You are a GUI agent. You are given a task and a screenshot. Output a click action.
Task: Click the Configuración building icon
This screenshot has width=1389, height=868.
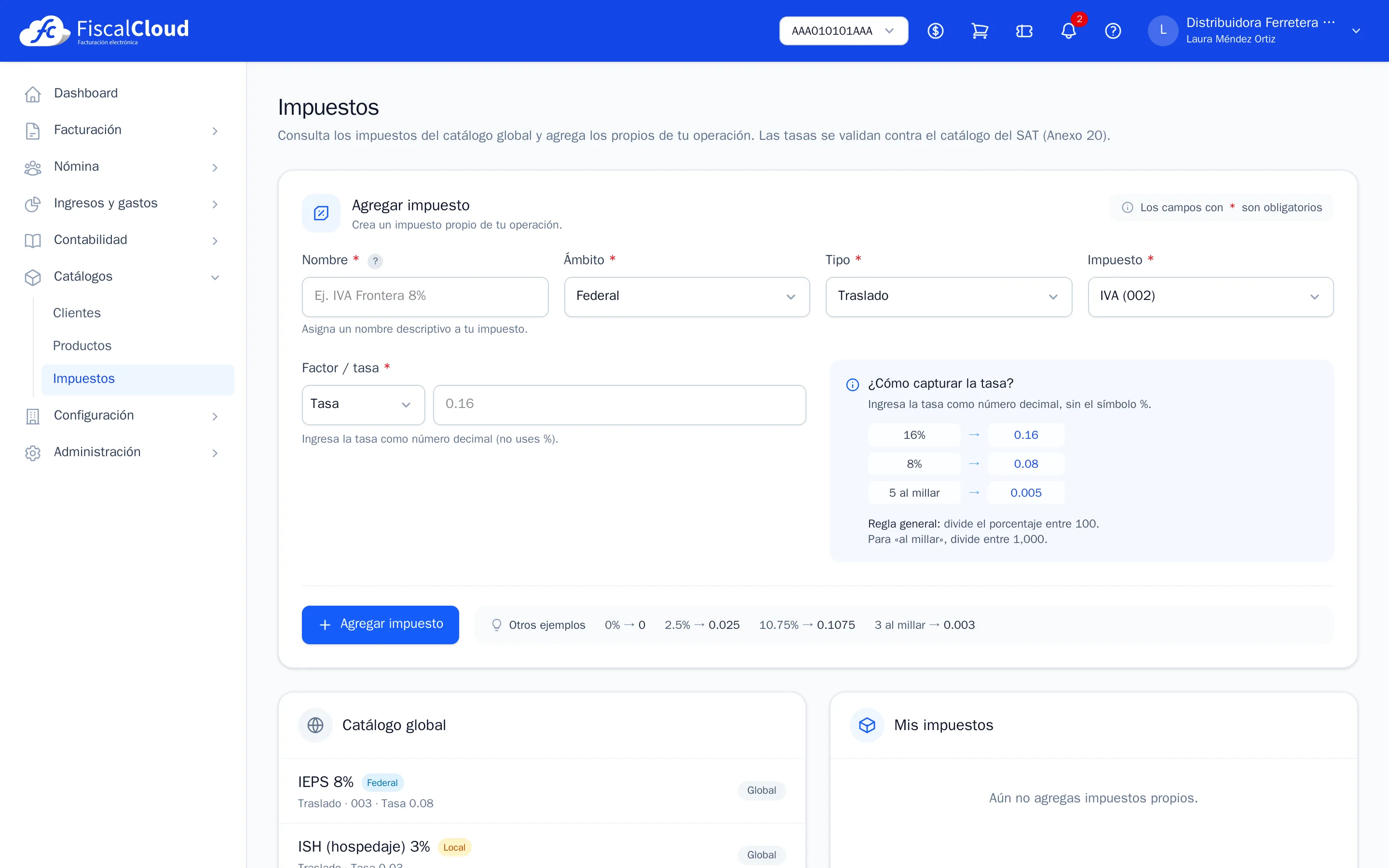pos(33,416)
